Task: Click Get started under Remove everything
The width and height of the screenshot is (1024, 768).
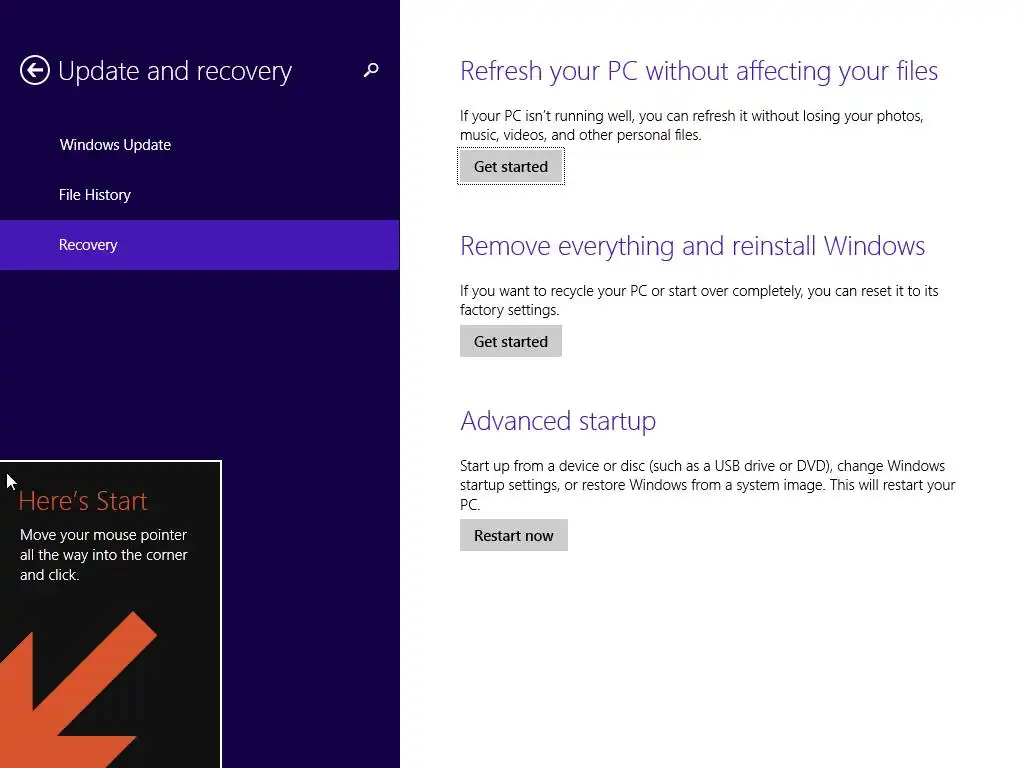Action: (x=511, y=341)
